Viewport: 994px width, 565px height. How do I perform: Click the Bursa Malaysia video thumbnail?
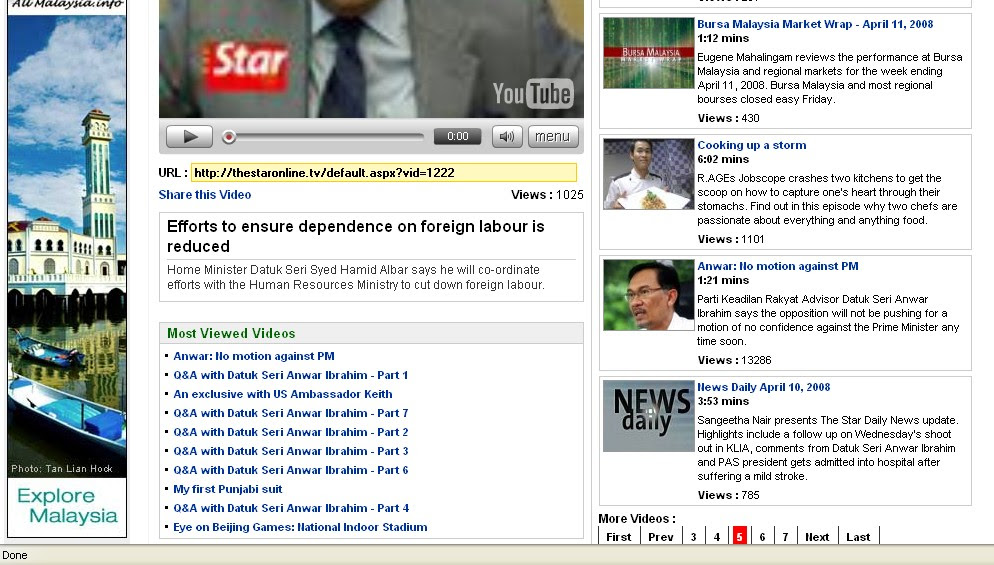point(649,53)
